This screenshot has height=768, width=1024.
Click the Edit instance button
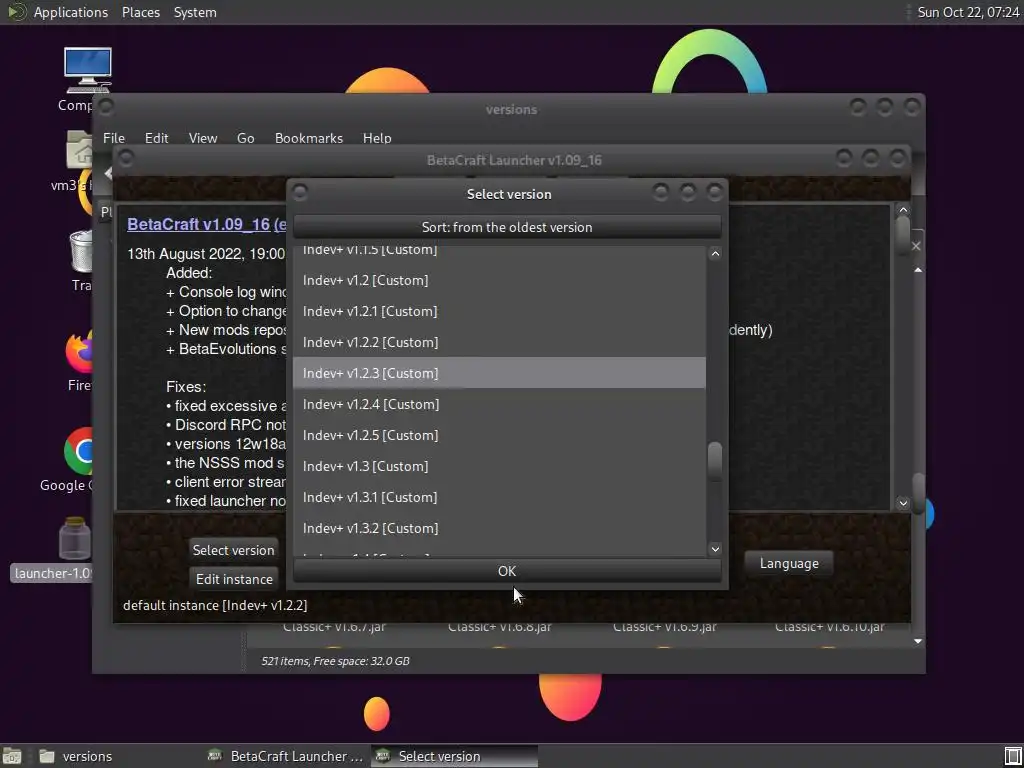234,579
